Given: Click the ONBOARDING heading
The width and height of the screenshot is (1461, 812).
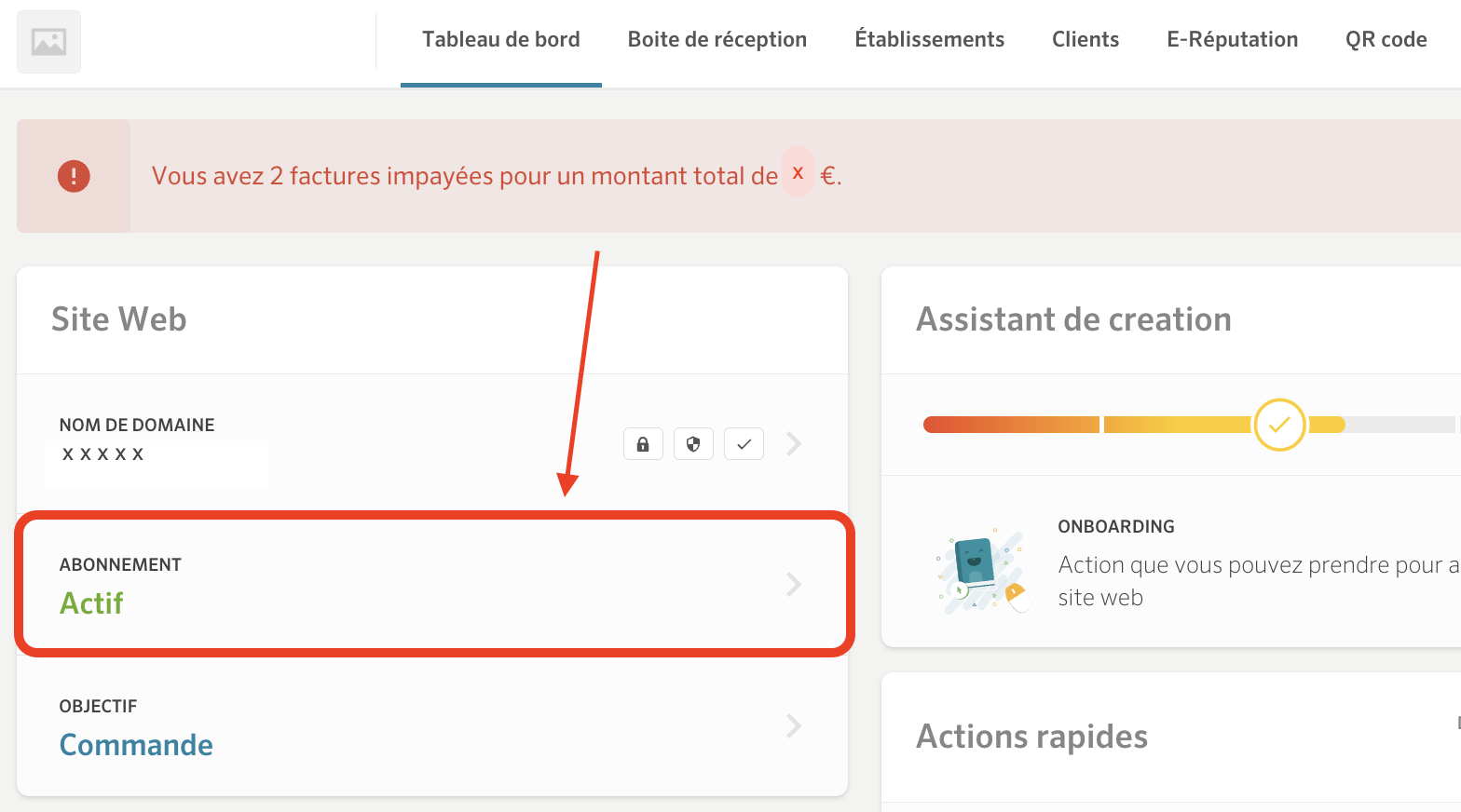Looking at the screenshot, I should (x=1116, y=526).
